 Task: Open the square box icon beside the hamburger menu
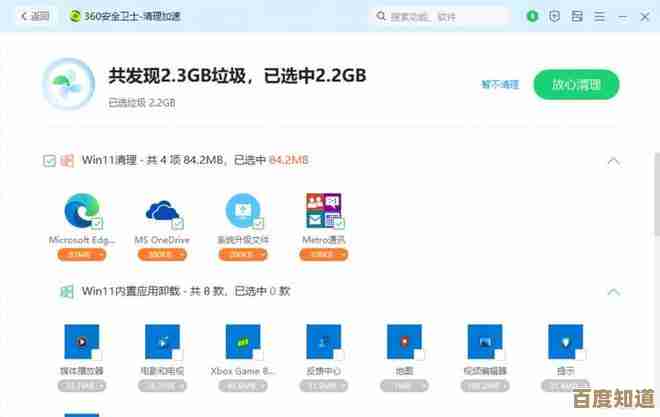[x=577, y=16]
